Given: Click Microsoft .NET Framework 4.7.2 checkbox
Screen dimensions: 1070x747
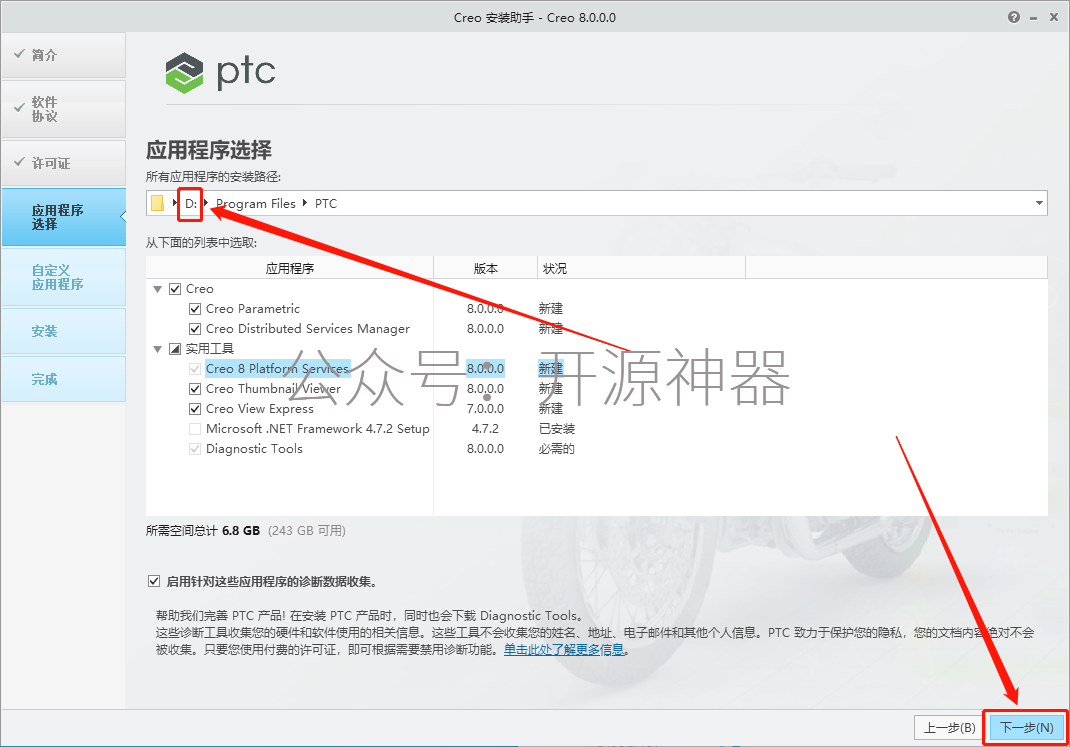Looking at the screenshot, I should click(194, 429).
